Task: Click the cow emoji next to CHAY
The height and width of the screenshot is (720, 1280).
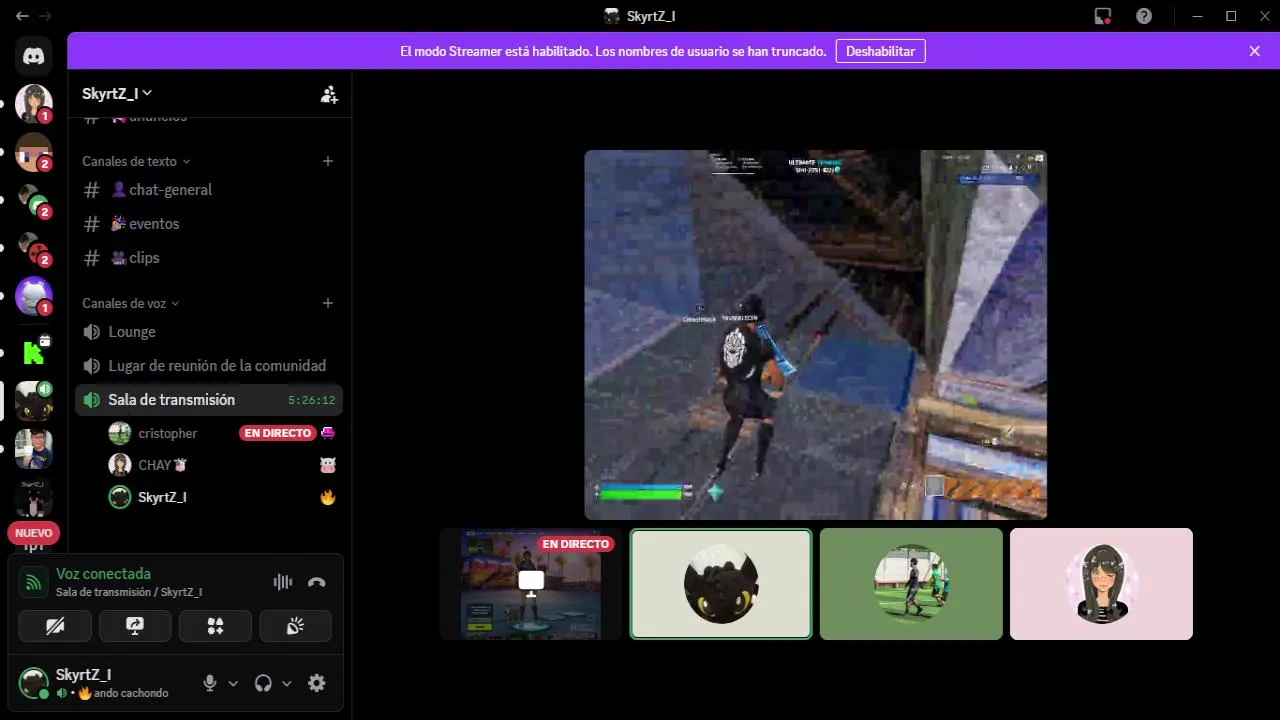Action: (328, 465)
